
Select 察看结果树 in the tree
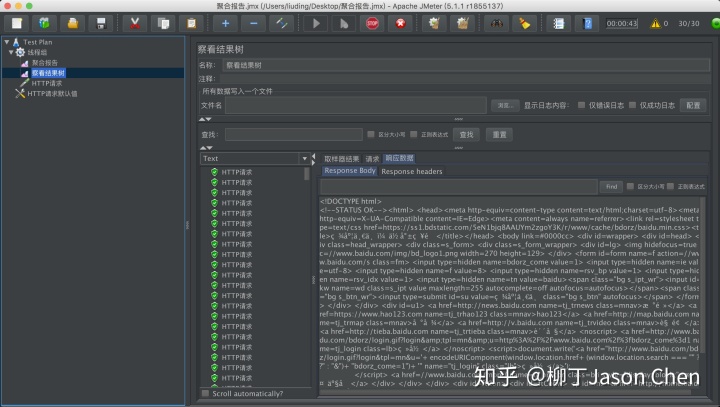click(48, 73)
